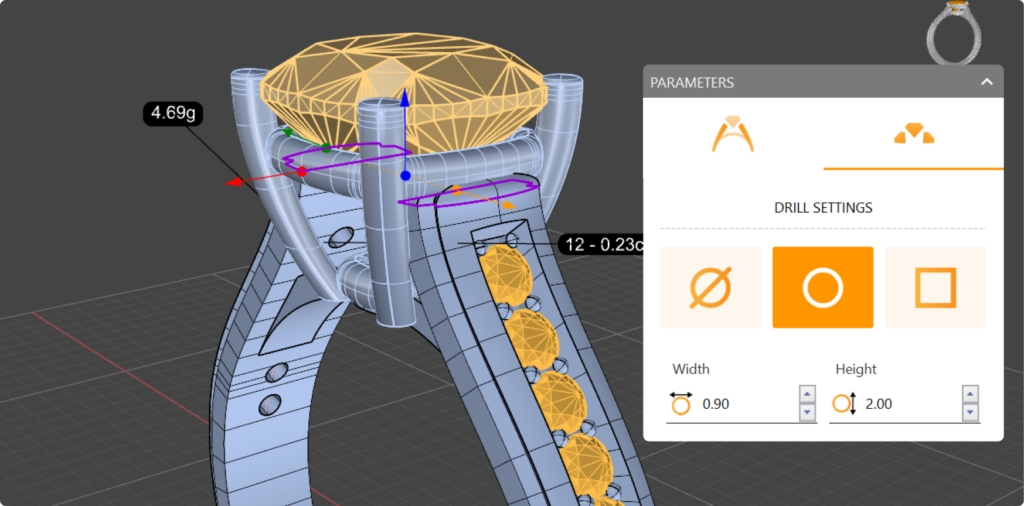
Task: Collapse the Parameters panel chevron
Action: (x=986, y=82)
